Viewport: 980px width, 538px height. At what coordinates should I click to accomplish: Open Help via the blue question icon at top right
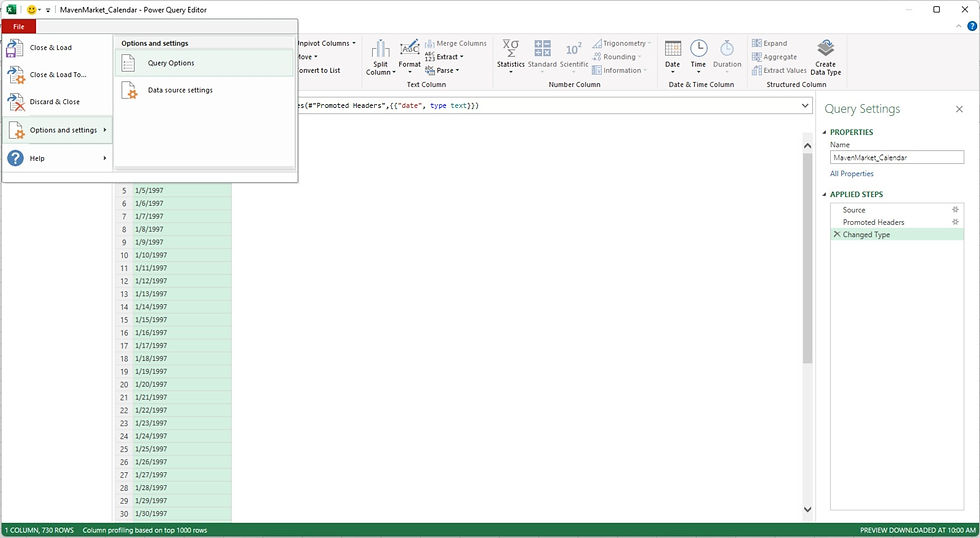pos(972,26)
